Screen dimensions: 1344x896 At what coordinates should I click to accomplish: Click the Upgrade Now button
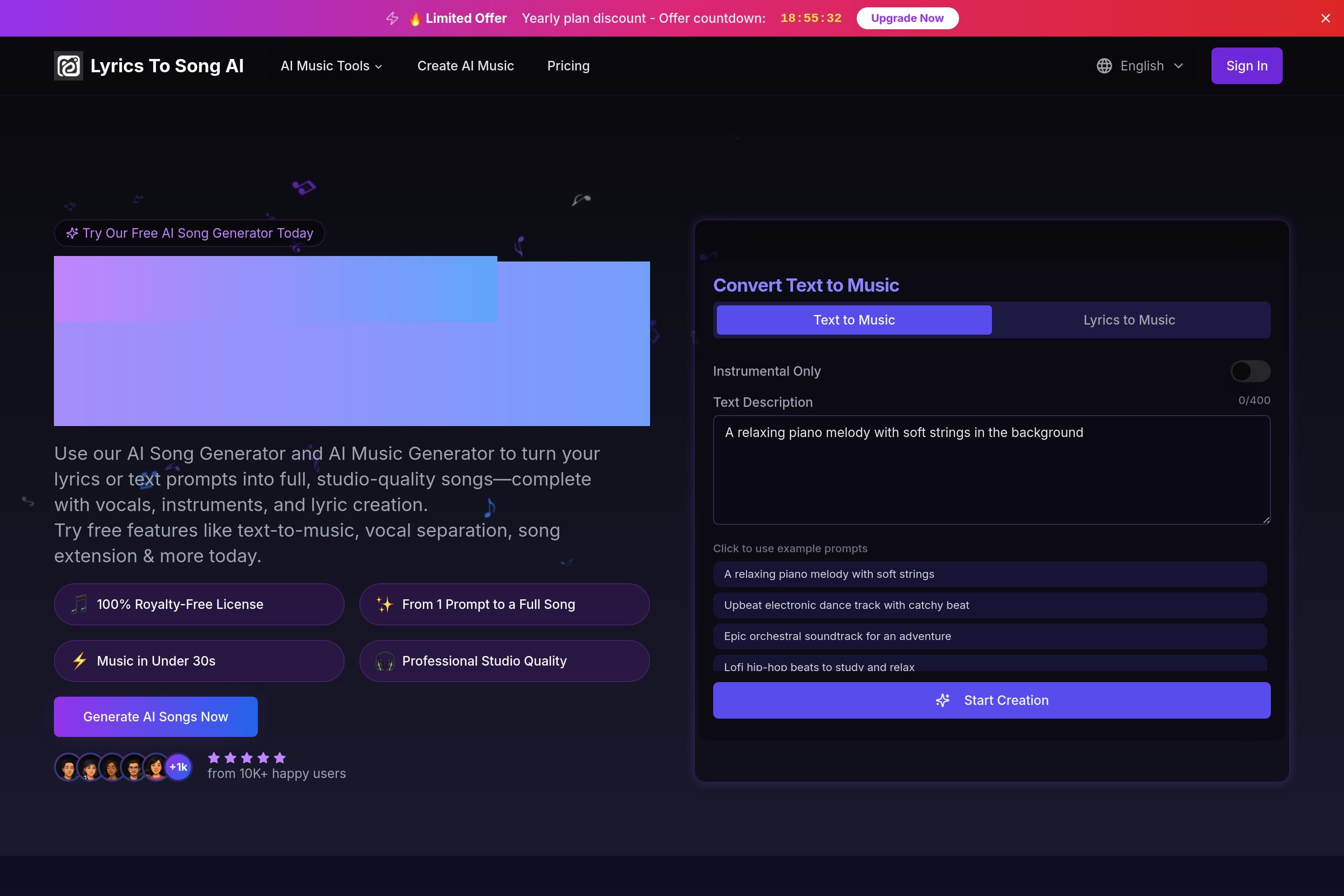[x=907, y=18]
